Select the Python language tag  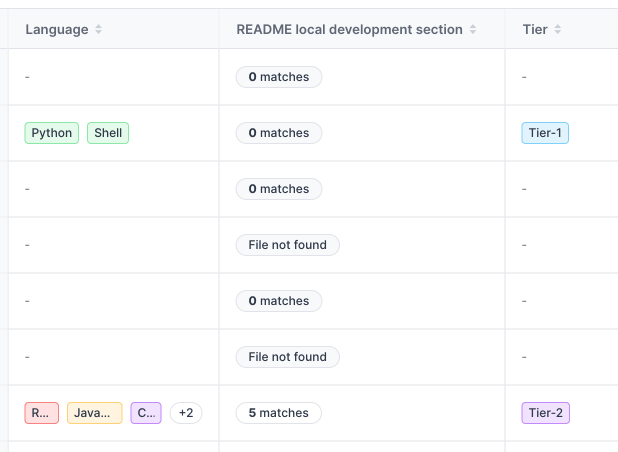52,133
